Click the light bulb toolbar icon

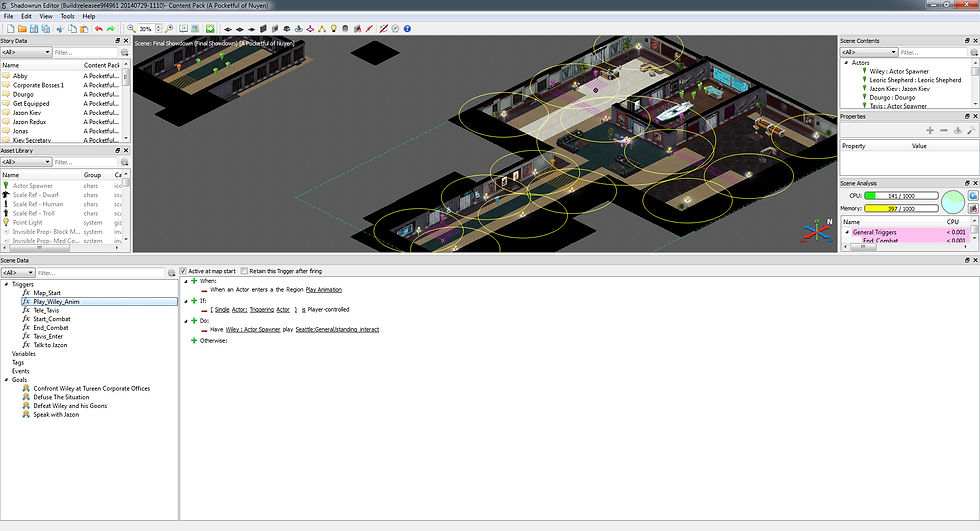[x=334, y=29]
